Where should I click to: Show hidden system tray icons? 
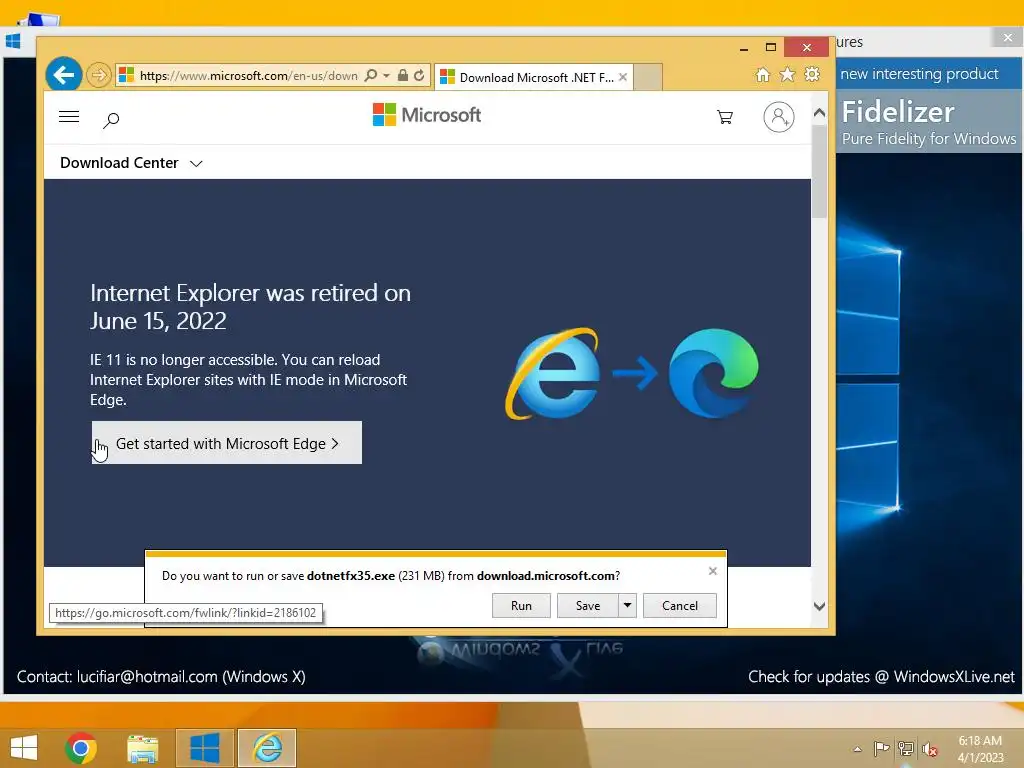pos(857,749)
